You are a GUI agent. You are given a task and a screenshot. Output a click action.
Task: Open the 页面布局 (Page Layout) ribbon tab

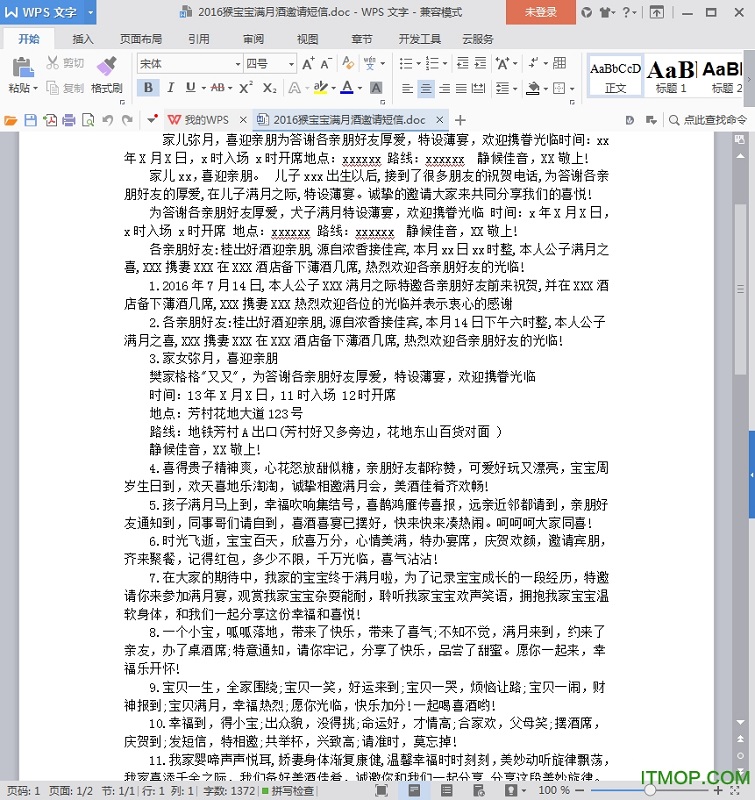tap(140, 39)
